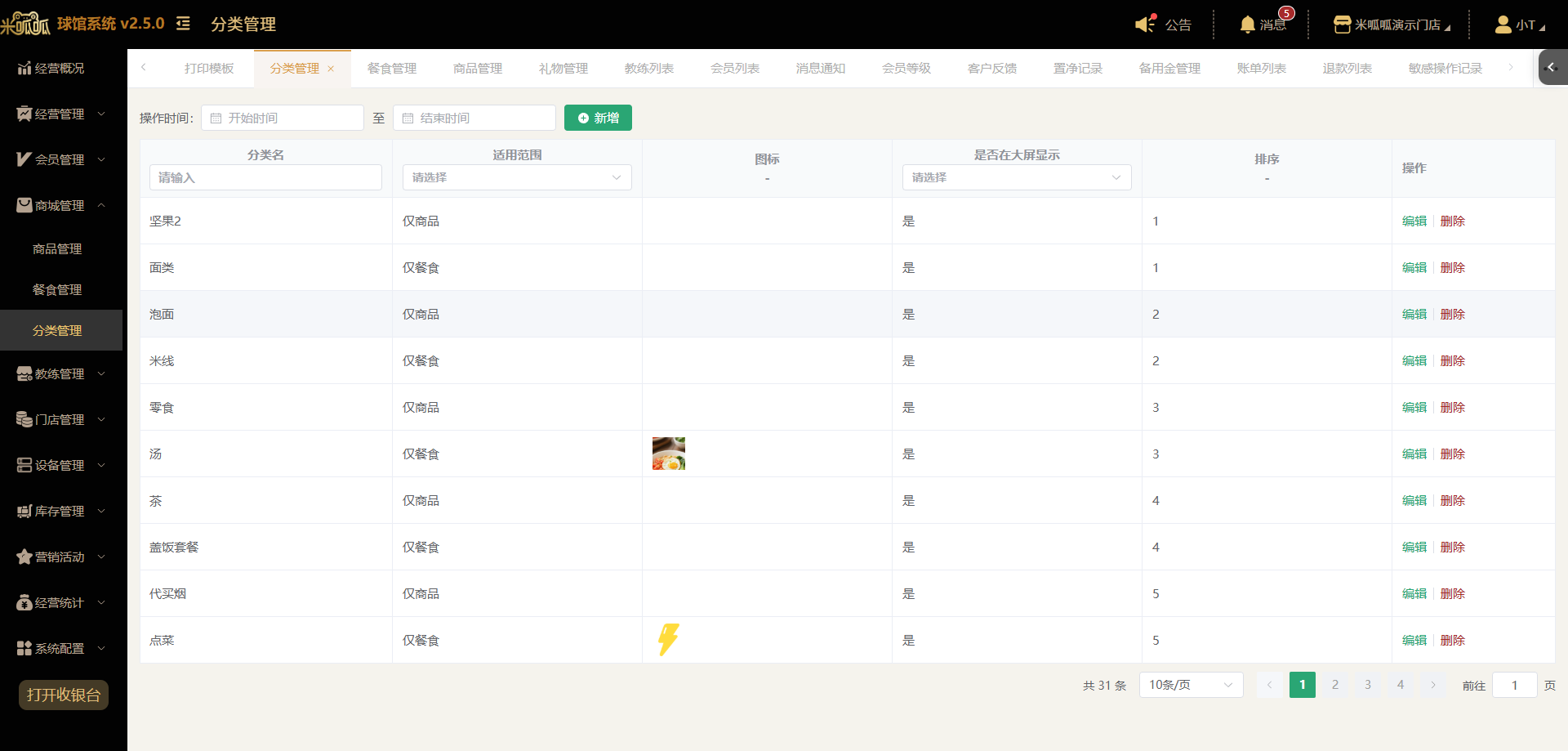Open the 公告 announcement speaker icon
The image size is (1568, 751).
[x=1146, y=24]
